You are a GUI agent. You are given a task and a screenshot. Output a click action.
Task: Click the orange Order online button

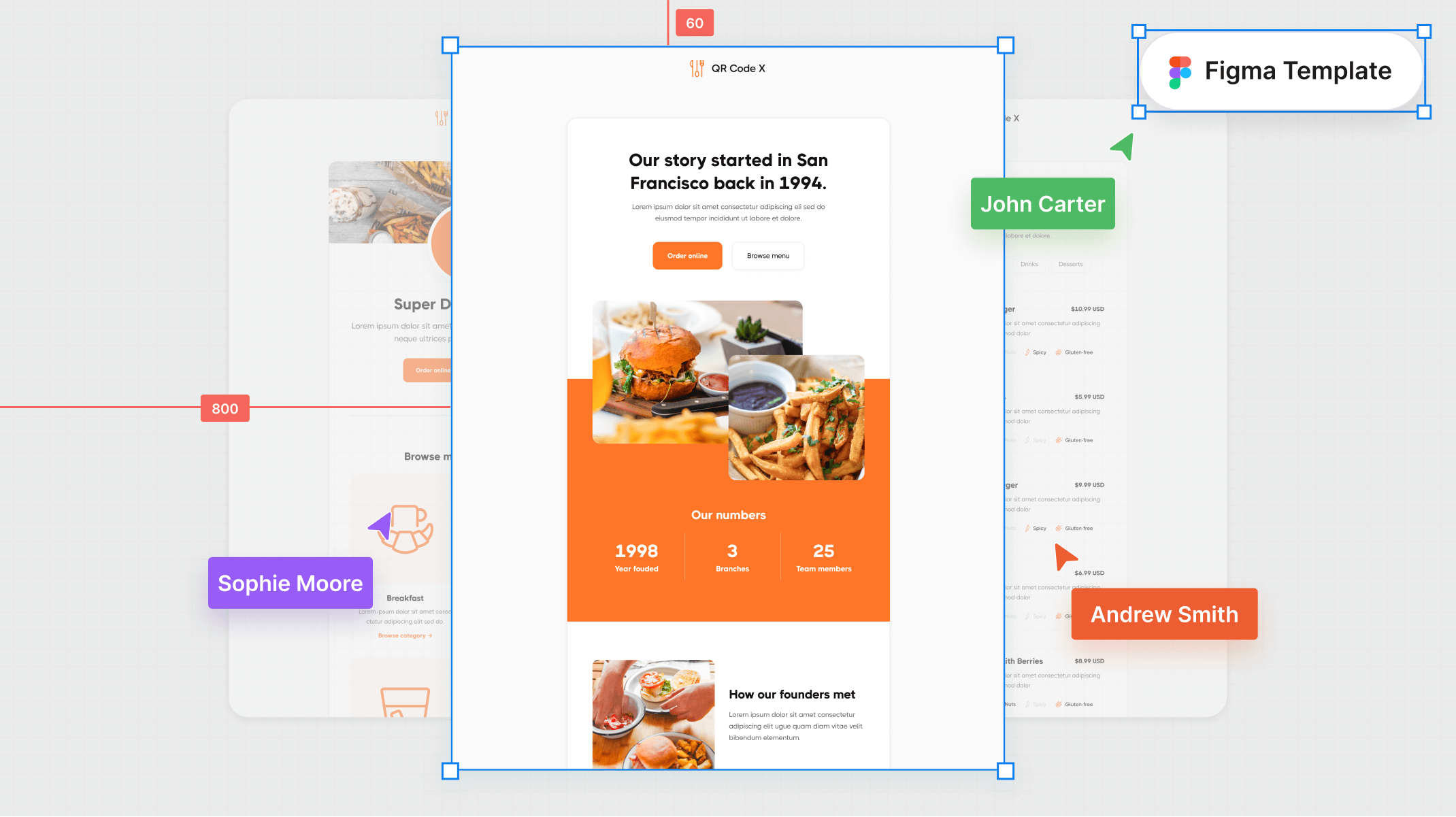tap(688, 256)
